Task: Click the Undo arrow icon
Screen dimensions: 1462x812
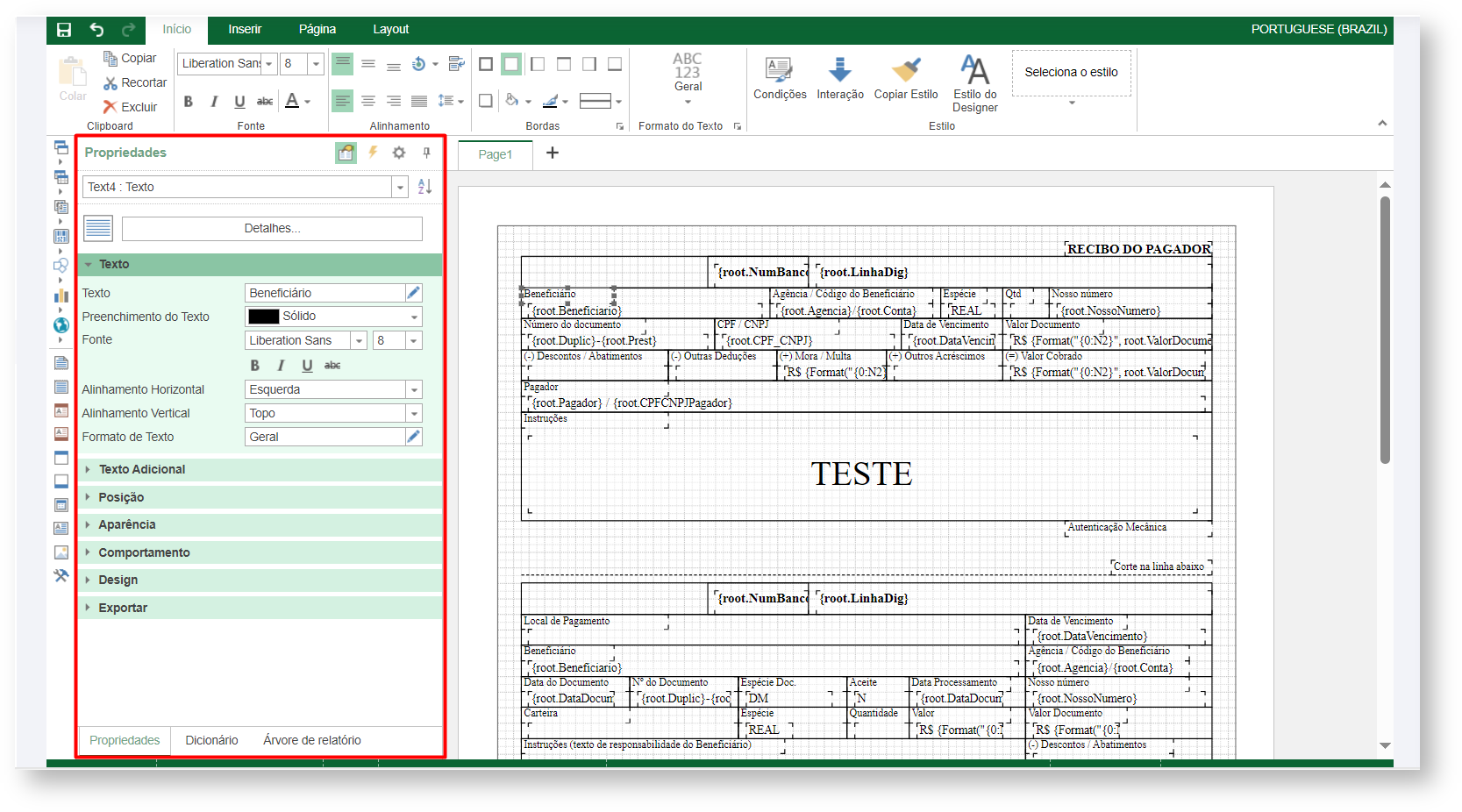Action: click(96, 30)
